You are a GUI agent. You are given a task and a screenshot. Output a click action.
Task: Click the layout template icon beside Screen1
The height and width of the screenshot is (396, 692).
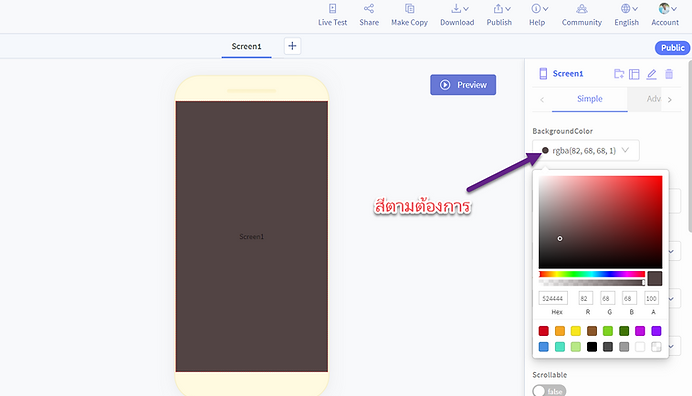[x=634, y=74]
